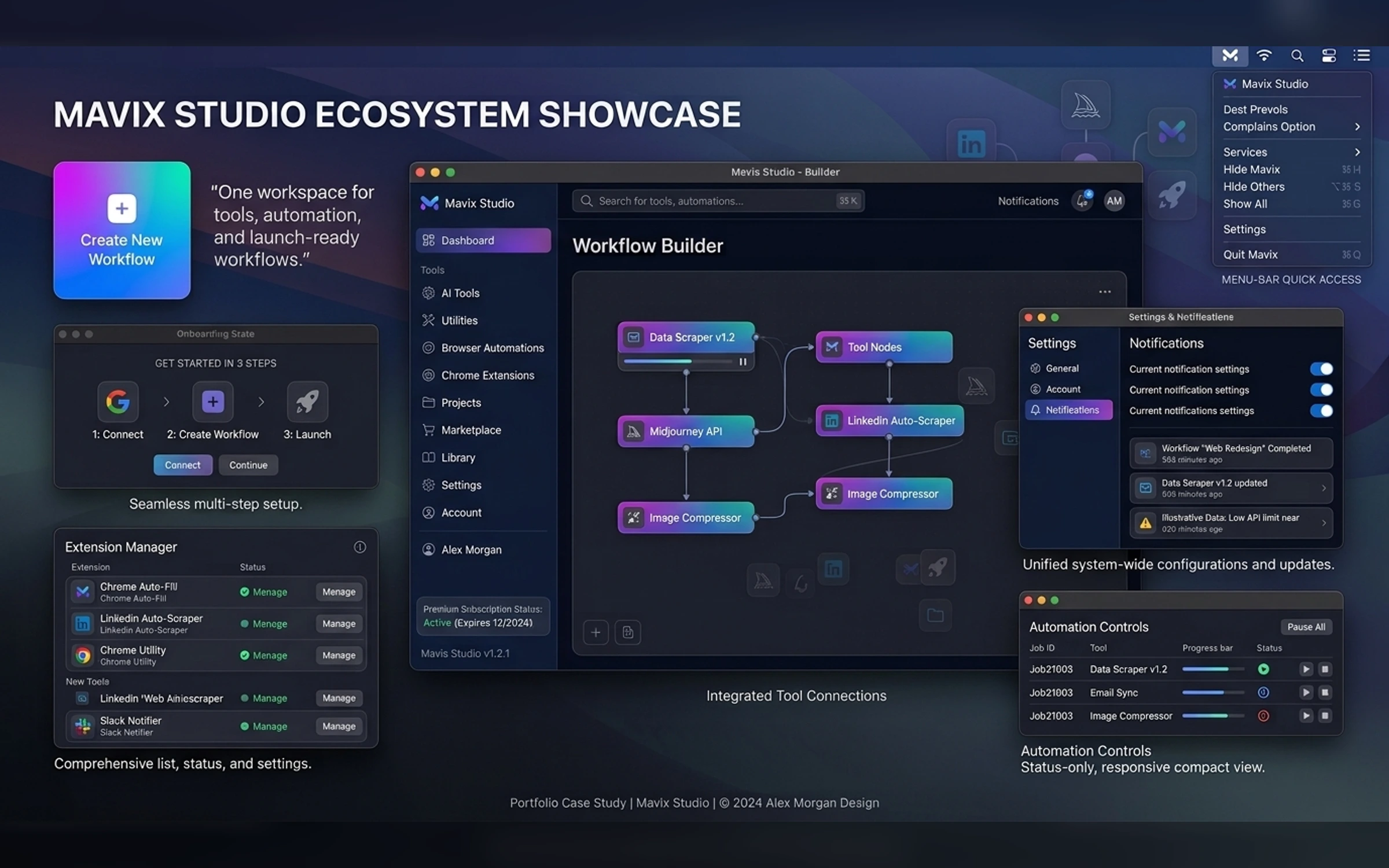
Task: Click the rocket Launch icon in onboarding
Action: coord(307,401)
